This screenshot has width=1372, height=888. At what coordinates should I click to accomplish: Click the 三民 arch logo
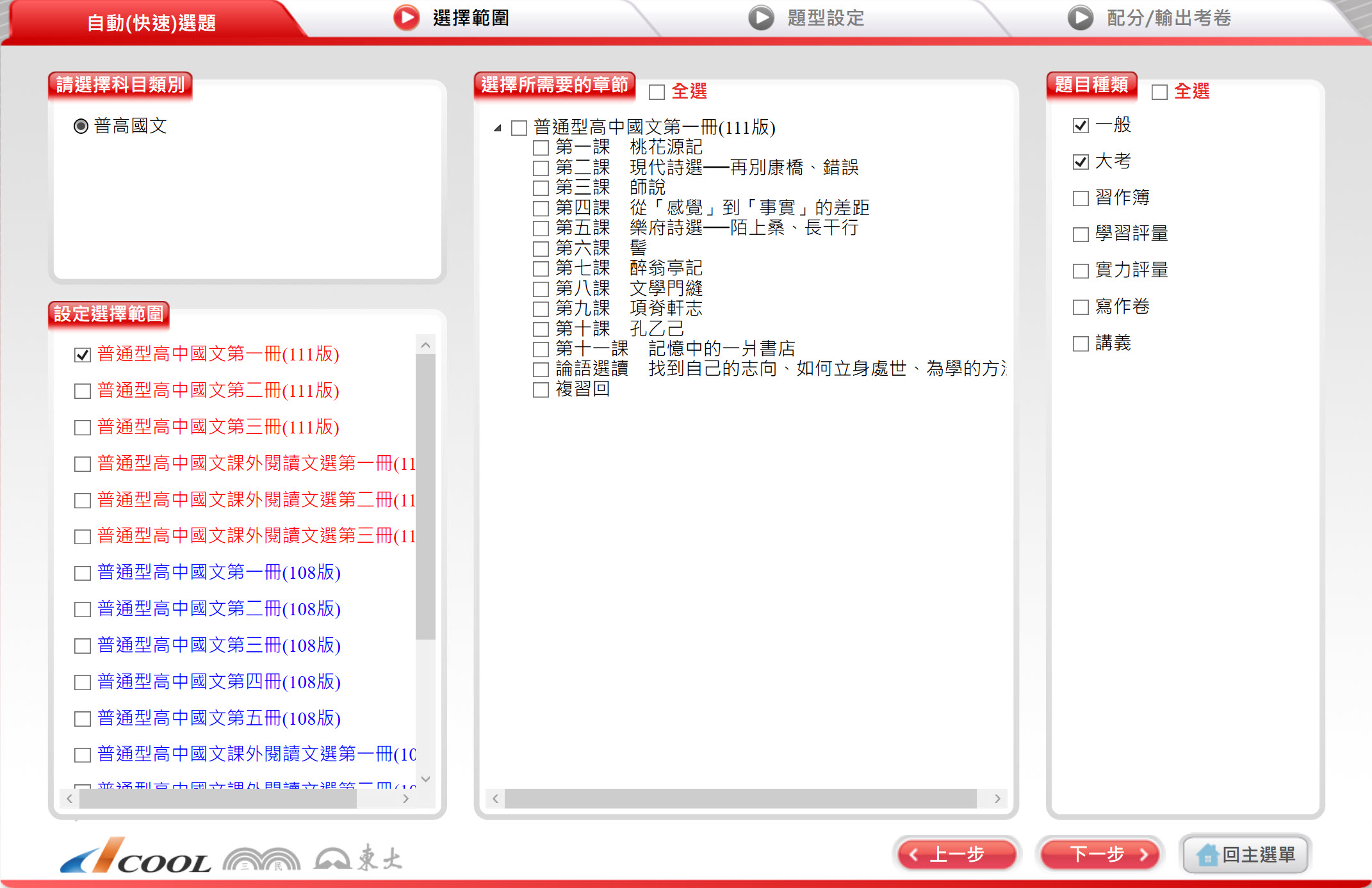pos(261,859)
